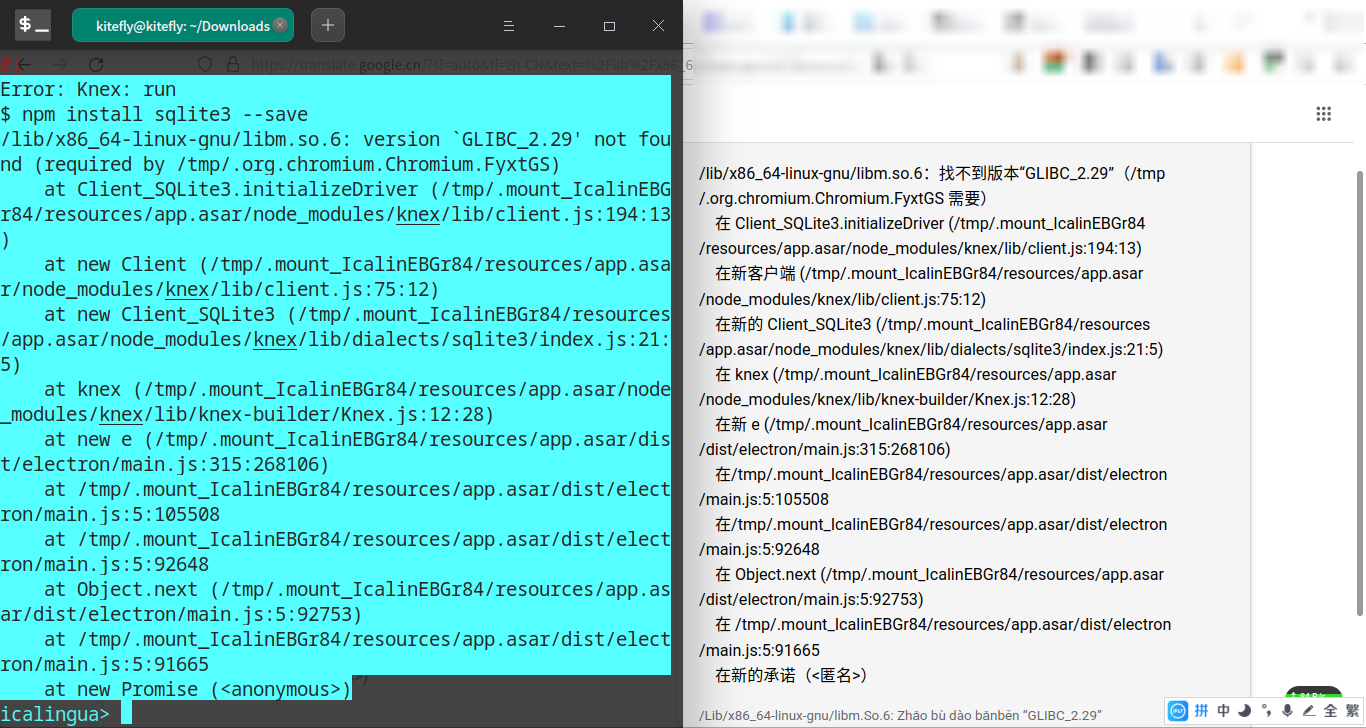Toggle Chinese punctuation icon
The height and width of the screenshot is (728, 1366).
tap(1266, 711)
